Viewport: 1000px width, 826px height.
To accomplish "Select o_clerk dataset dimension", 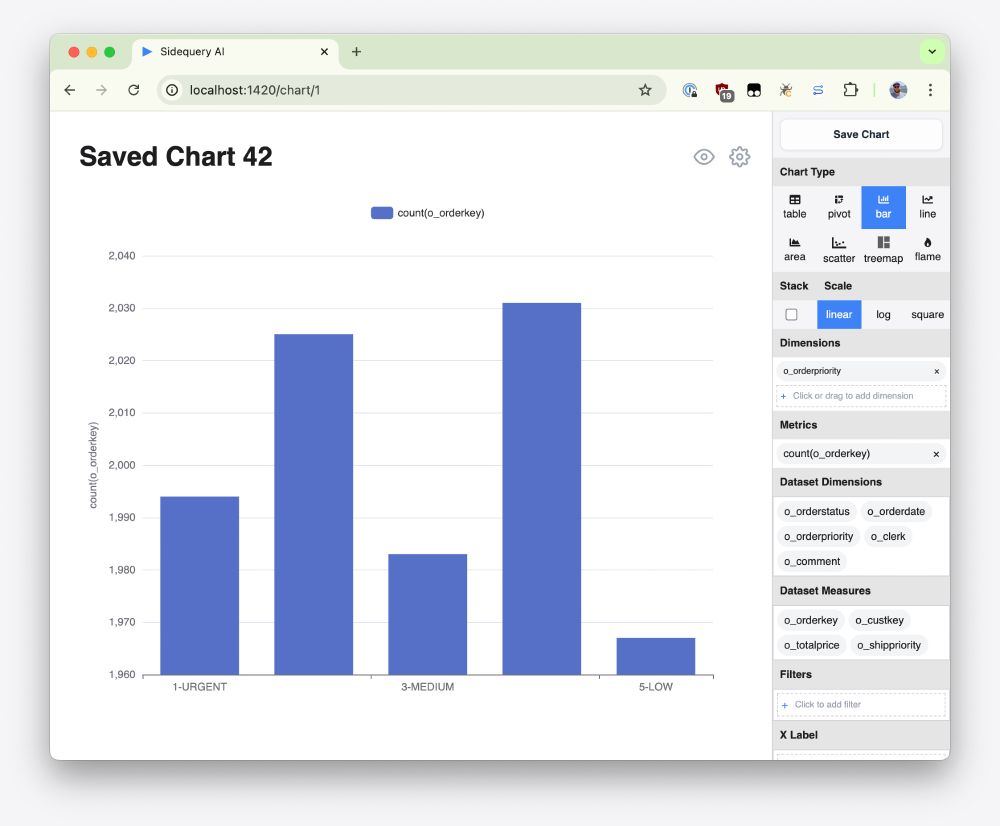I will 888,536.
